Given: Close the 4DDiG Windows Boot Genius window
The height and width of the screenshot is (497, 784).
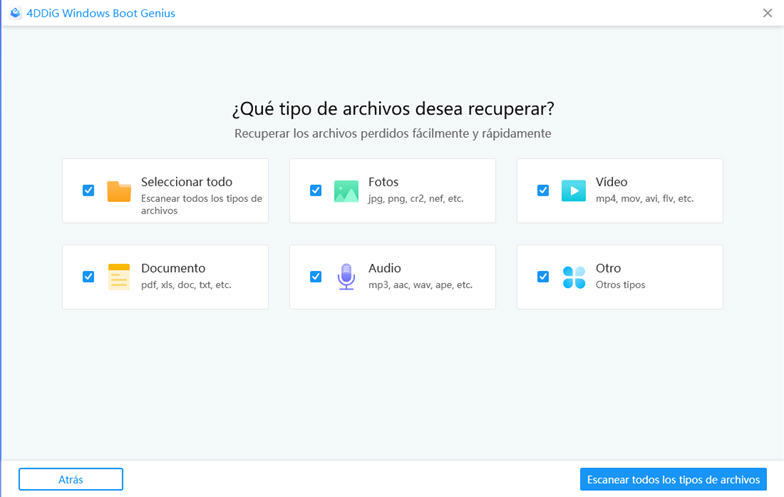Looking at the screenshot, I should [x=768, y=13].
